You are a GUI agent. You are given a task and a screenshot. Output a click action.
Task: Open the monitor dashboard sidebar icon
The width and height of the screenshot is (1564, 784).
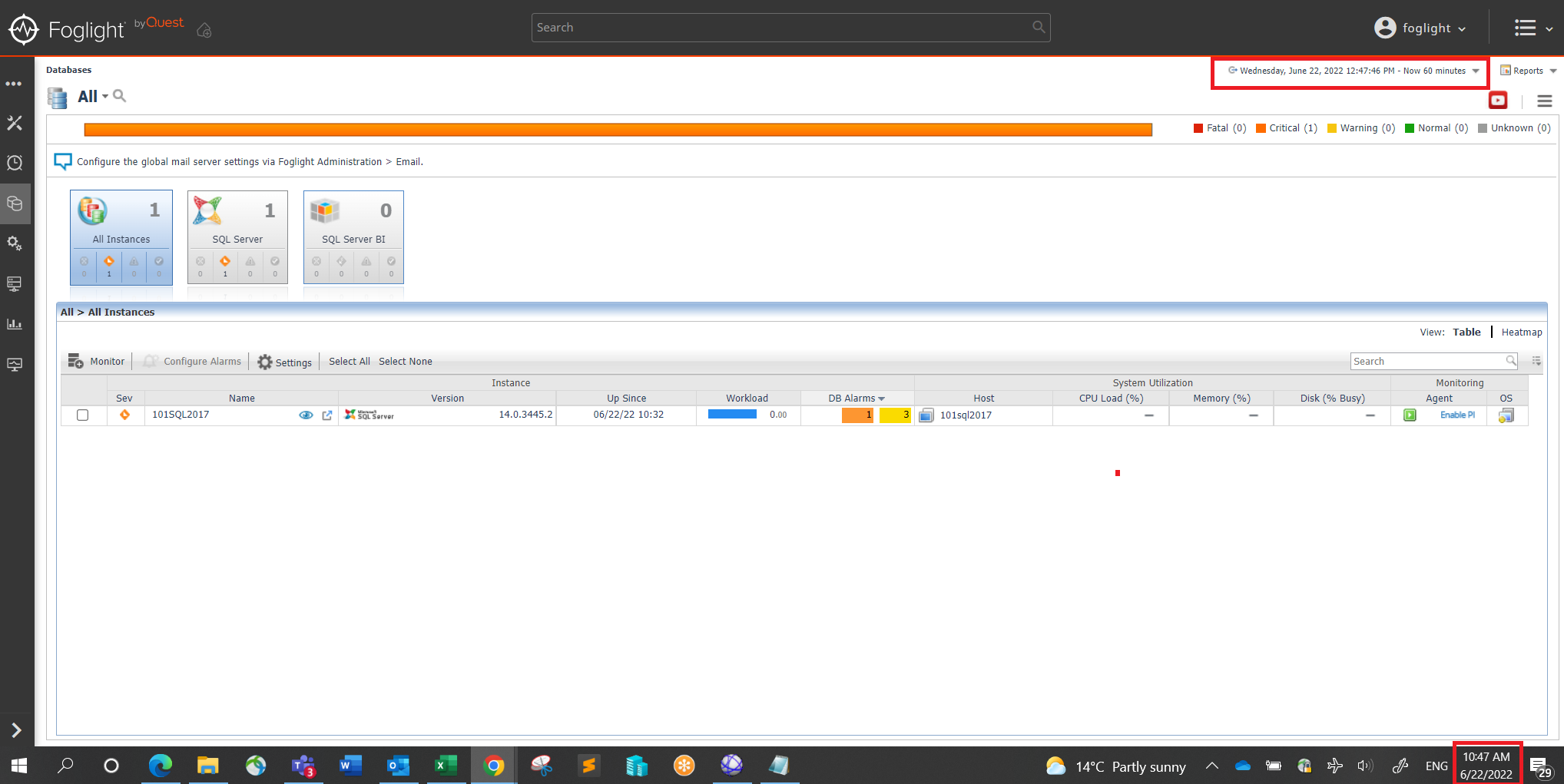pos(15,364)
